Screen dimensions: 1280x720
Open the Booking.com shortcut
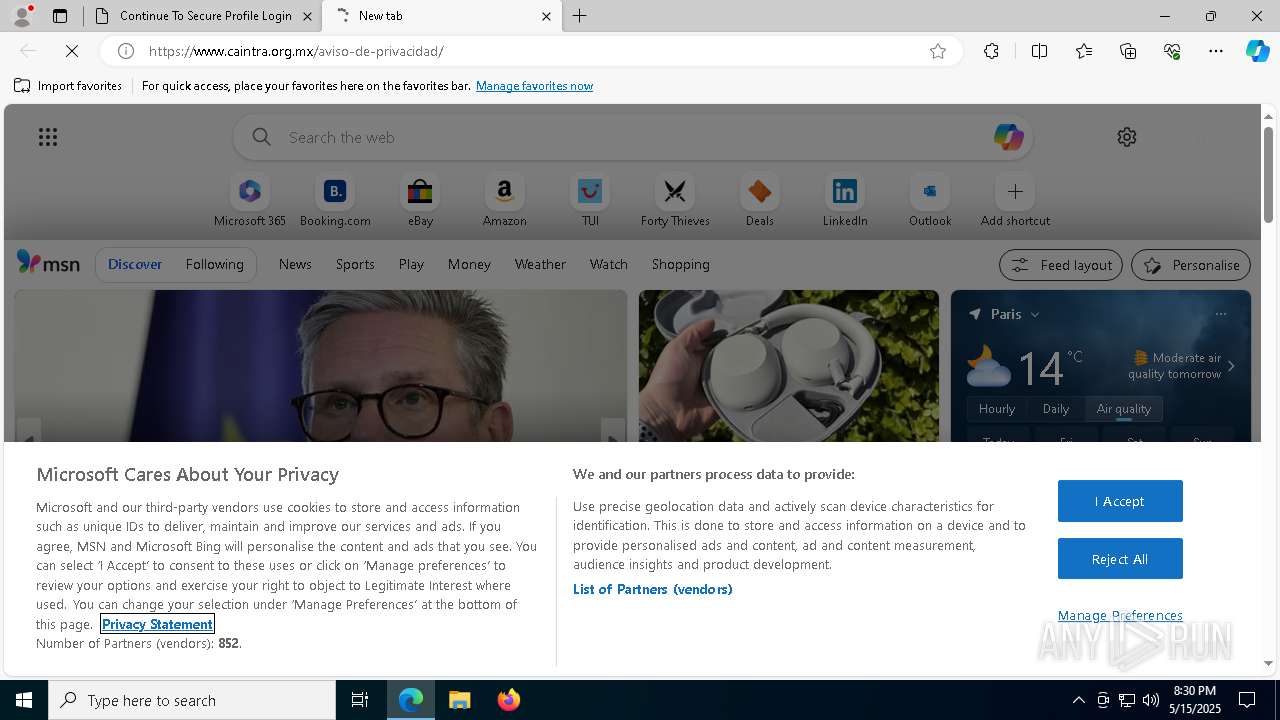(x=335, y=201)
